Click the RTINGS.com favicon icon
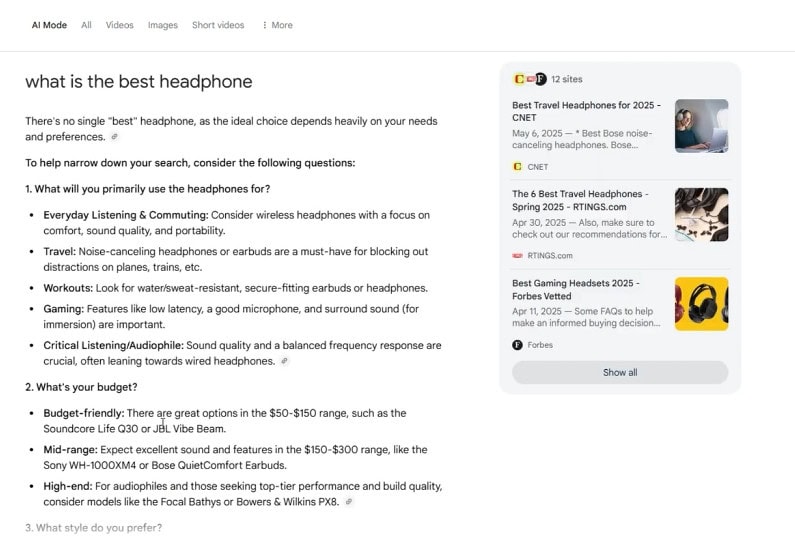Image resolution: width=795 pixels, height=542 pixels. (518, 256)
